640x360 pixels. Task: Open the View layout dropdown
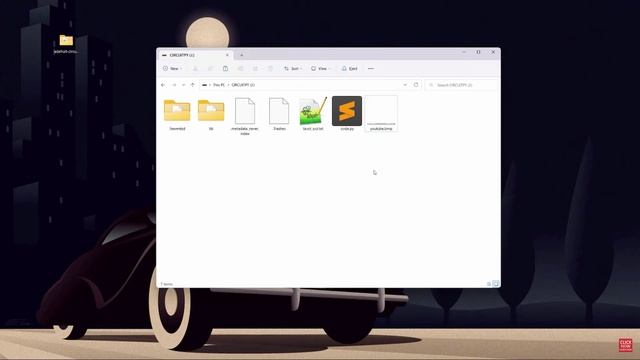tap(320, 69)
